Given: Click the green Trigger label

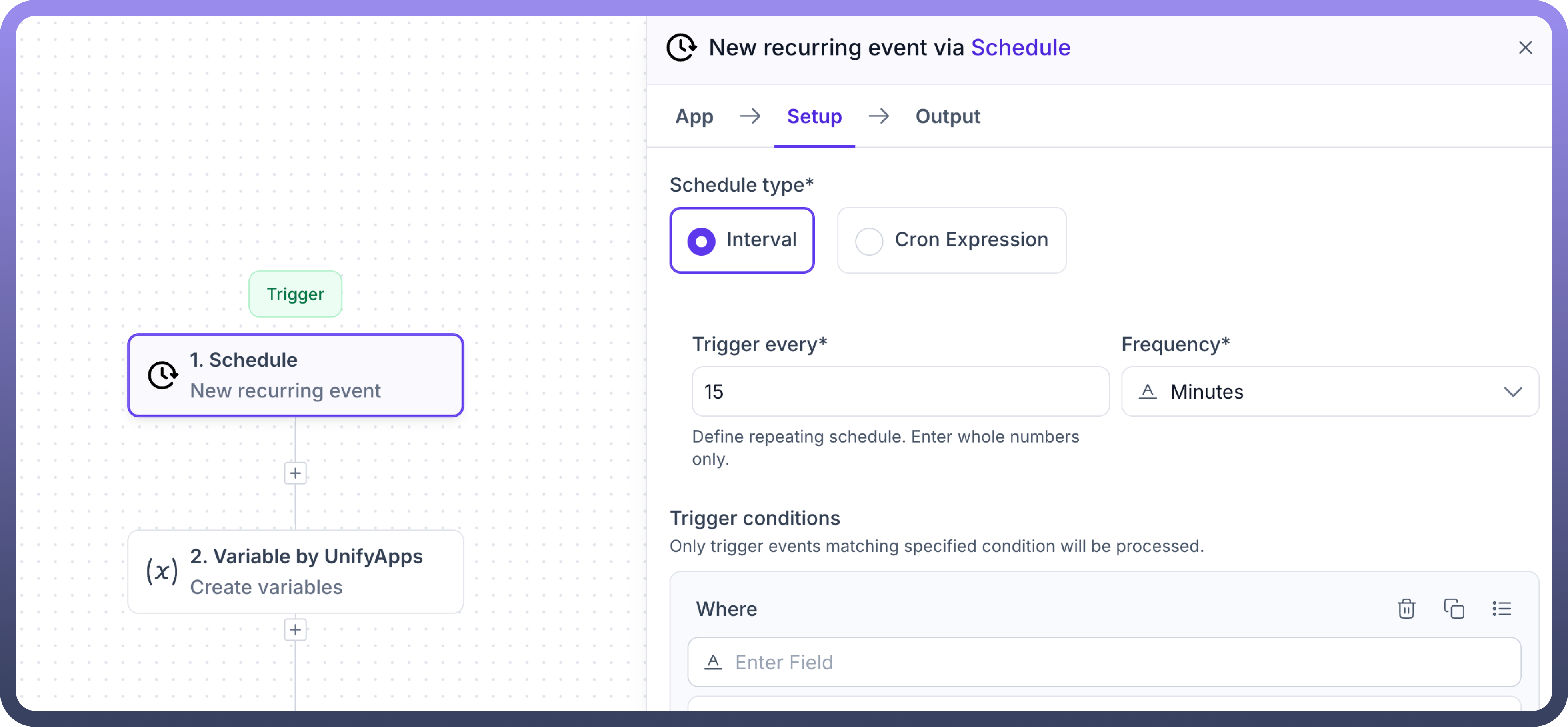Looking at the screenshot, I should [x=295, y=294].
